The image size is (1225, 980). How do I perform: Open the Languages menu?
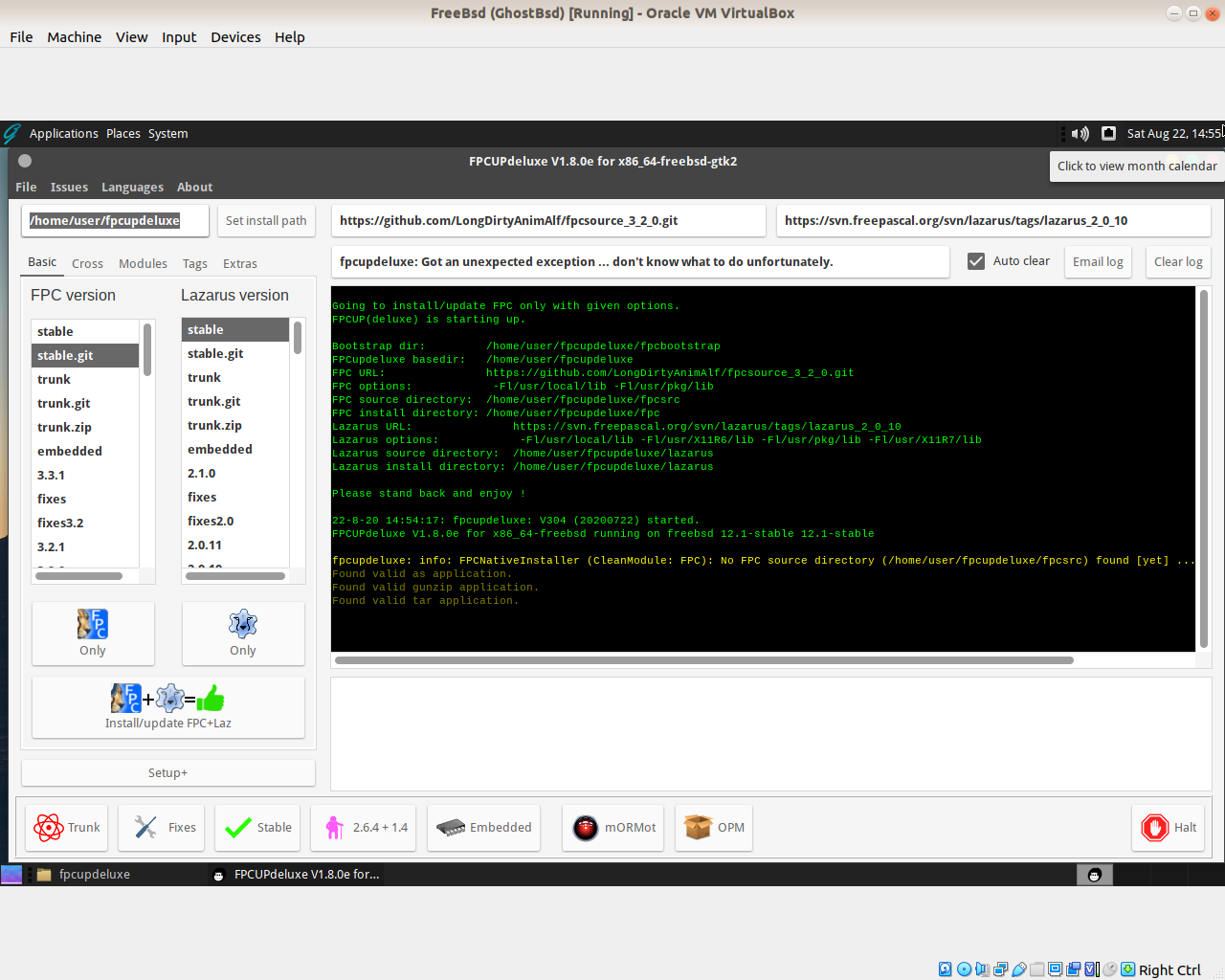[132, 188]
